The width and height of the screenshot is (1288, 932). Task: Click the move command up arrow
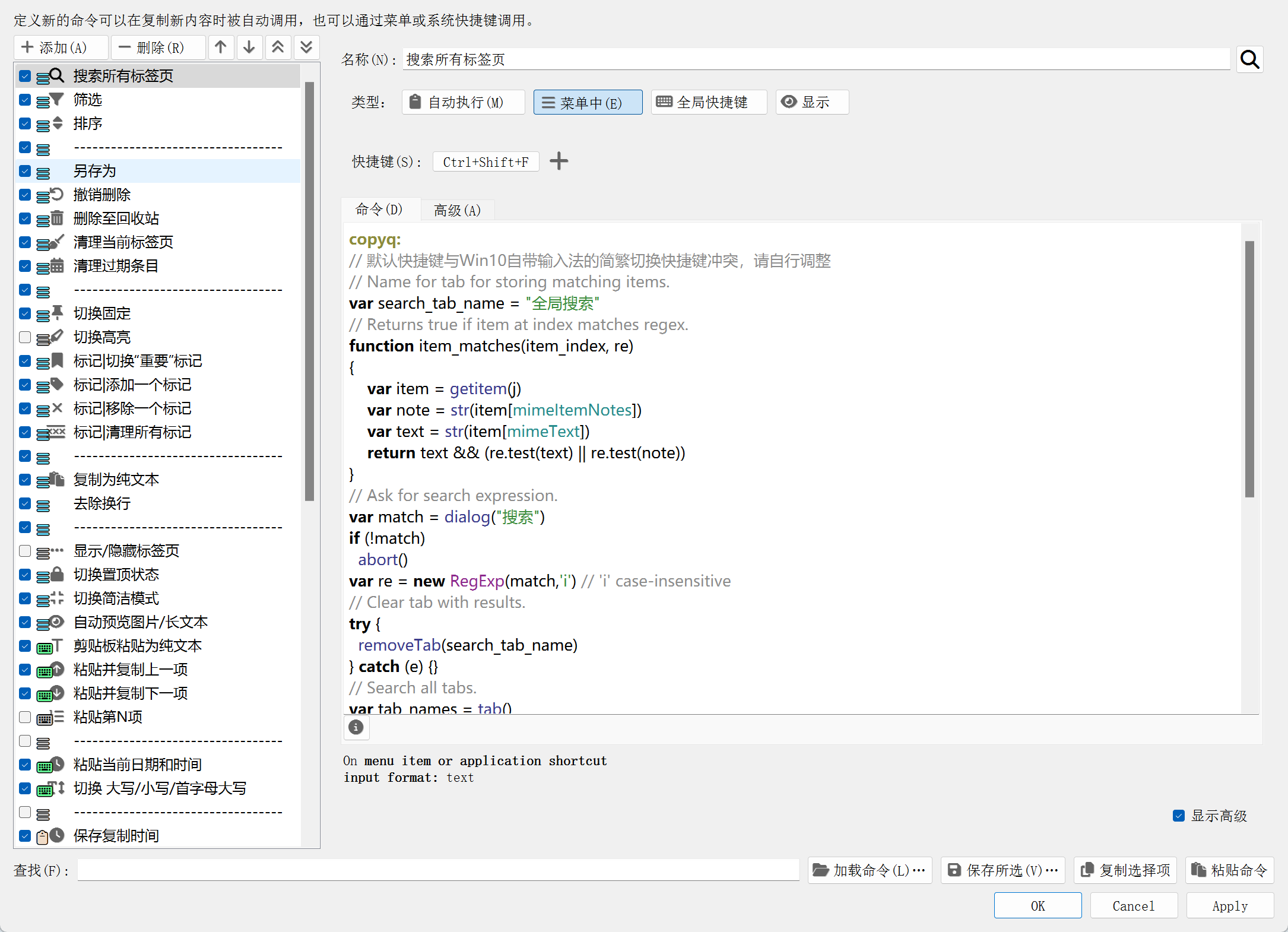tap(221, 47)
